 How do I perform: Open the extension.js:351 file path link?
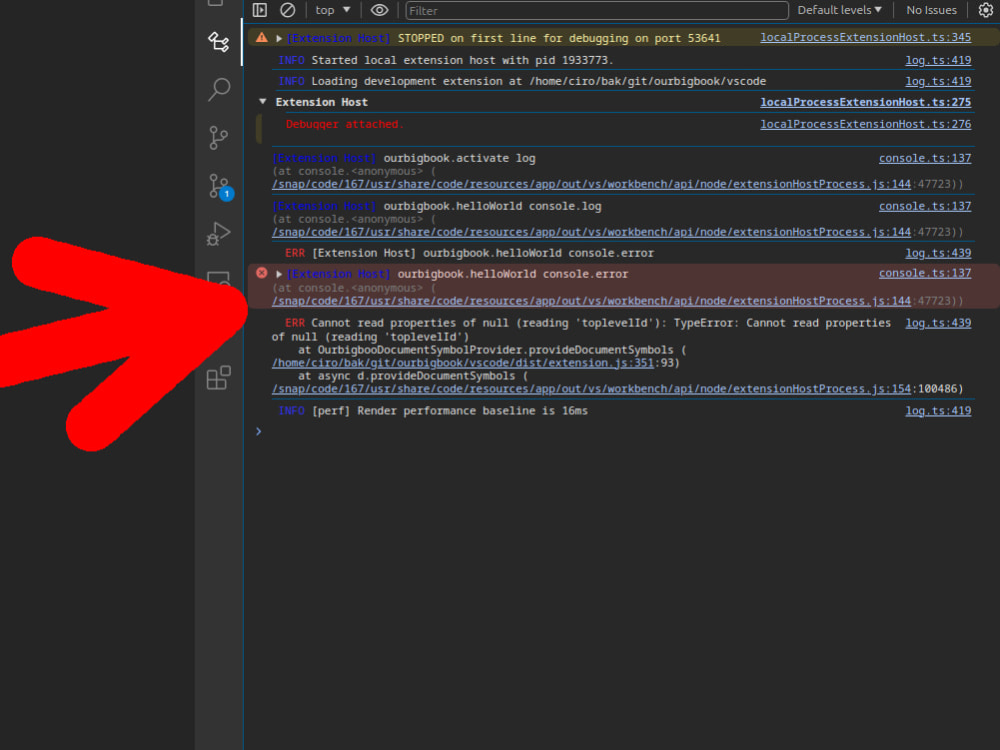[463, 363]
